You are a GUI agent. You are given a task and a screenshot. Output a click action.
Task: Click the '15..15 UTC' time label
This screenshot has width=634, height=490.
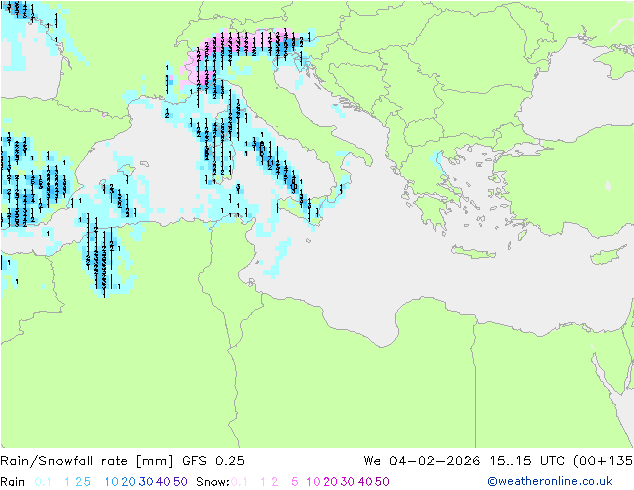point(528,460)
